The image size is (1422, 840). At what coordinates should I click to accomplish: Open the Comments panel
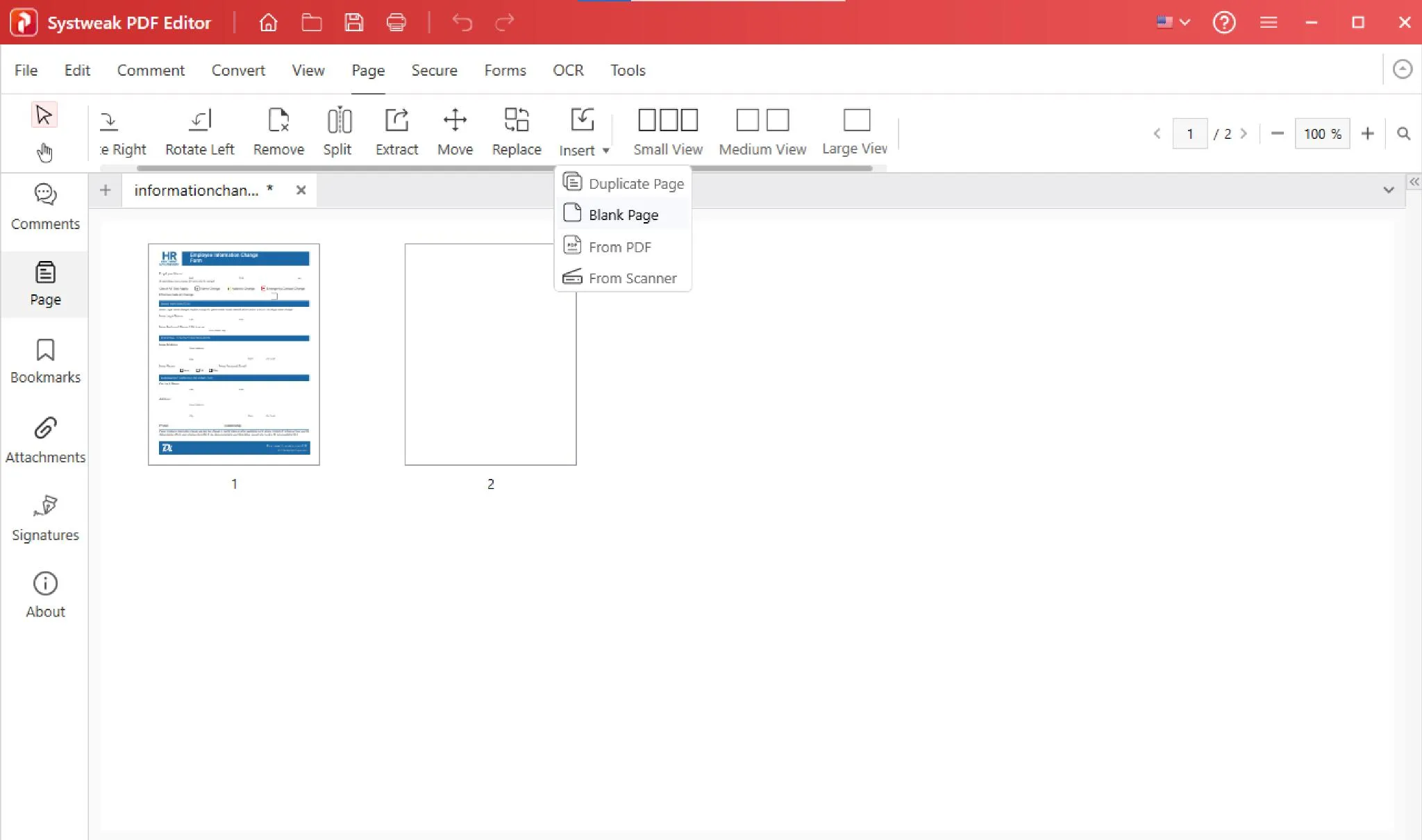(44, 207)
